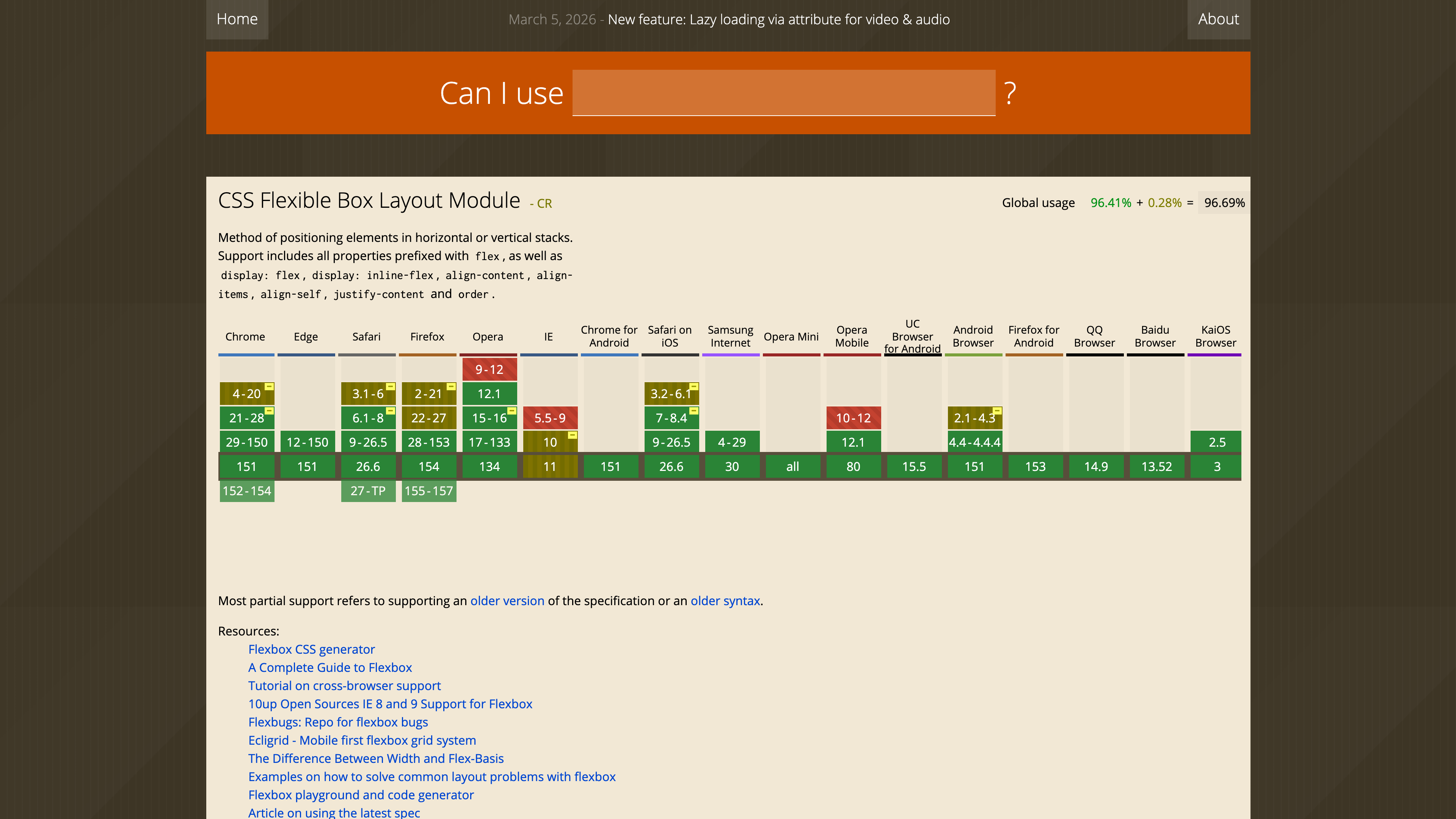Select Firefox 155-157 cell

click(428, 491)
